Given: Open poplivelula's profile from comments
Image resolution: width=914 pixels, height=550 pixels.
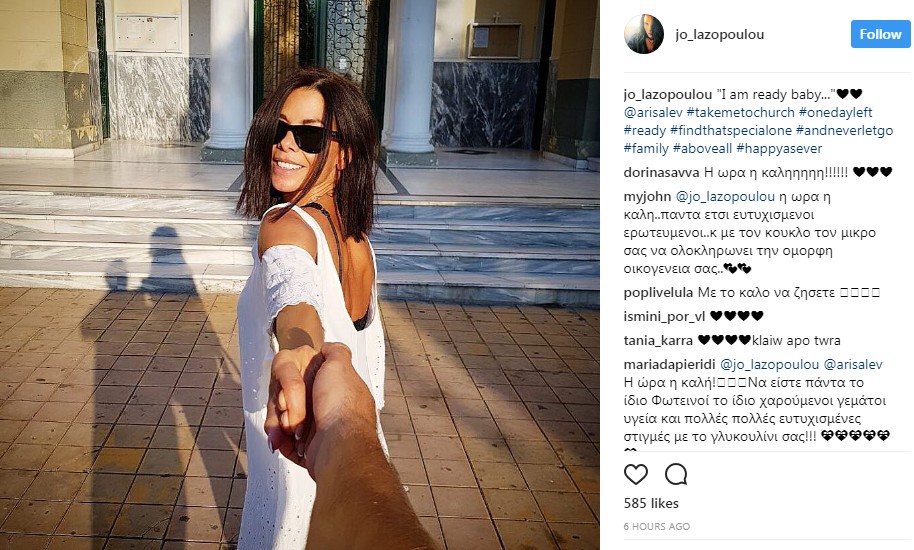Looking at the screenshot, I should (658, 292).
